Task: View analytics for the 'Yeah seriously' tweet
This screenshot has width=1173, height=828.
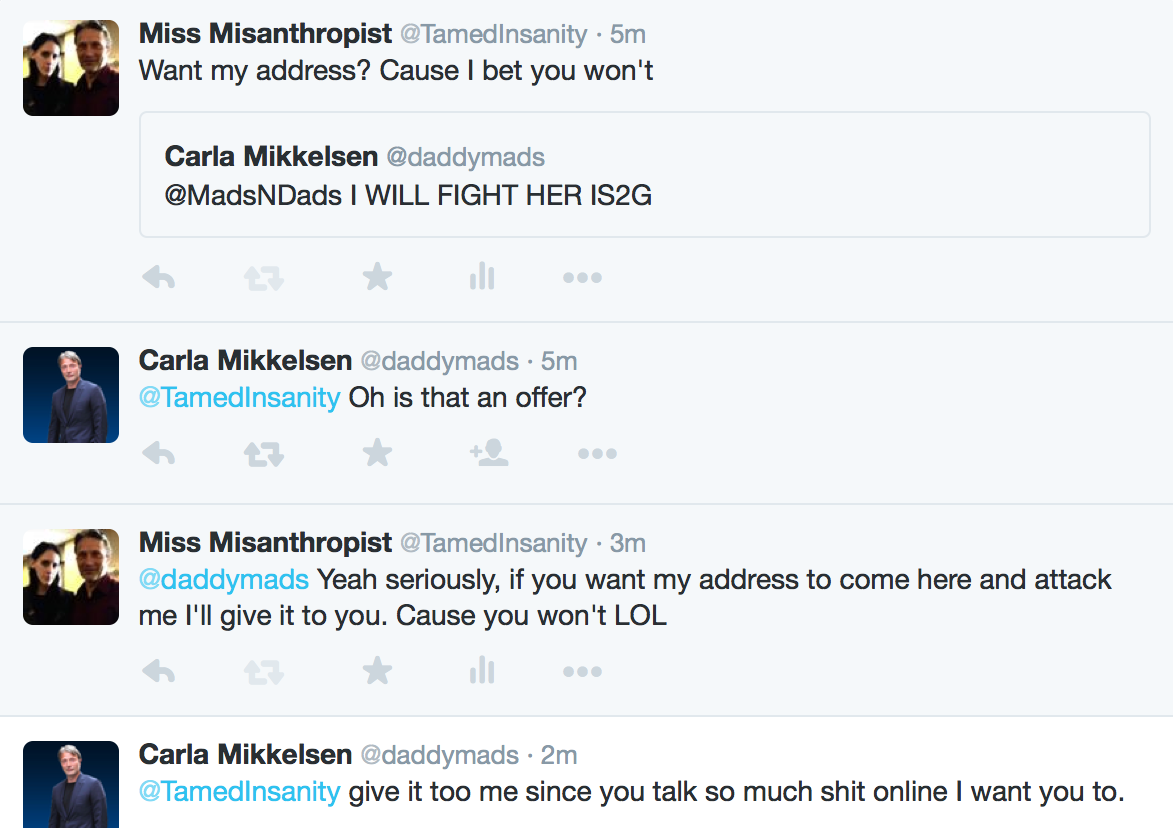Action: pos(482,671)
